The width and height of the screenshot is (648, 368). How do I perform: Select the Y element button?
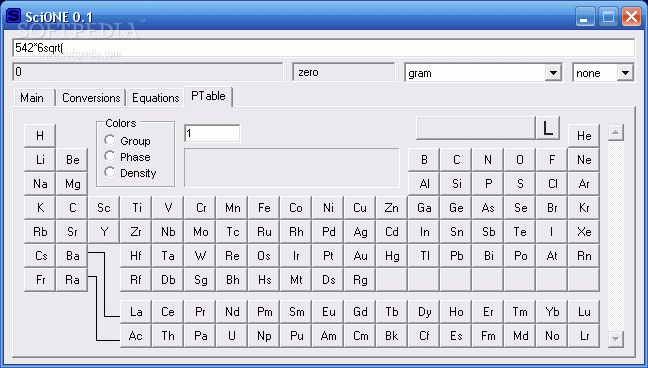point(104,232)
